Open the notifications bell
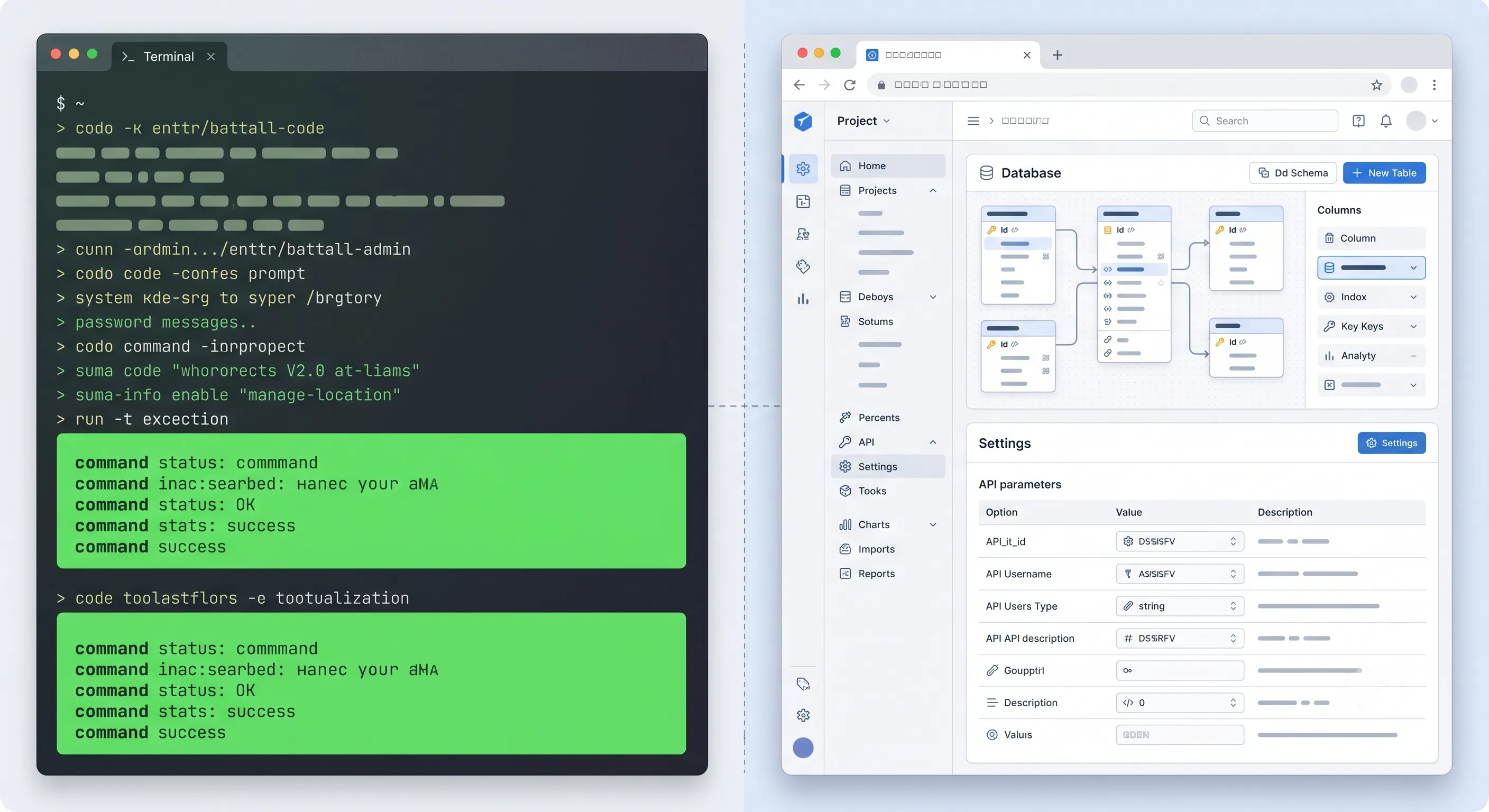Screen dimensions: 1489x812 tap(1386, 121)
